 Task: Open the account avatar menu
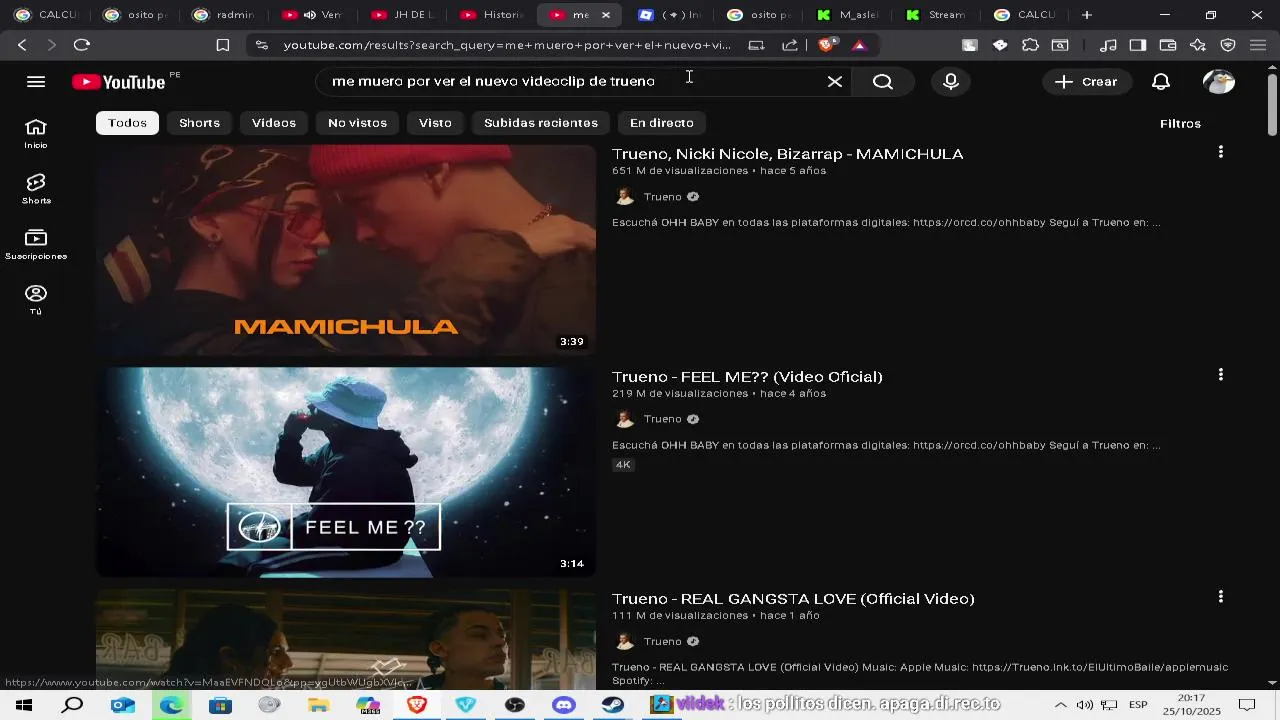point(1218,82)
